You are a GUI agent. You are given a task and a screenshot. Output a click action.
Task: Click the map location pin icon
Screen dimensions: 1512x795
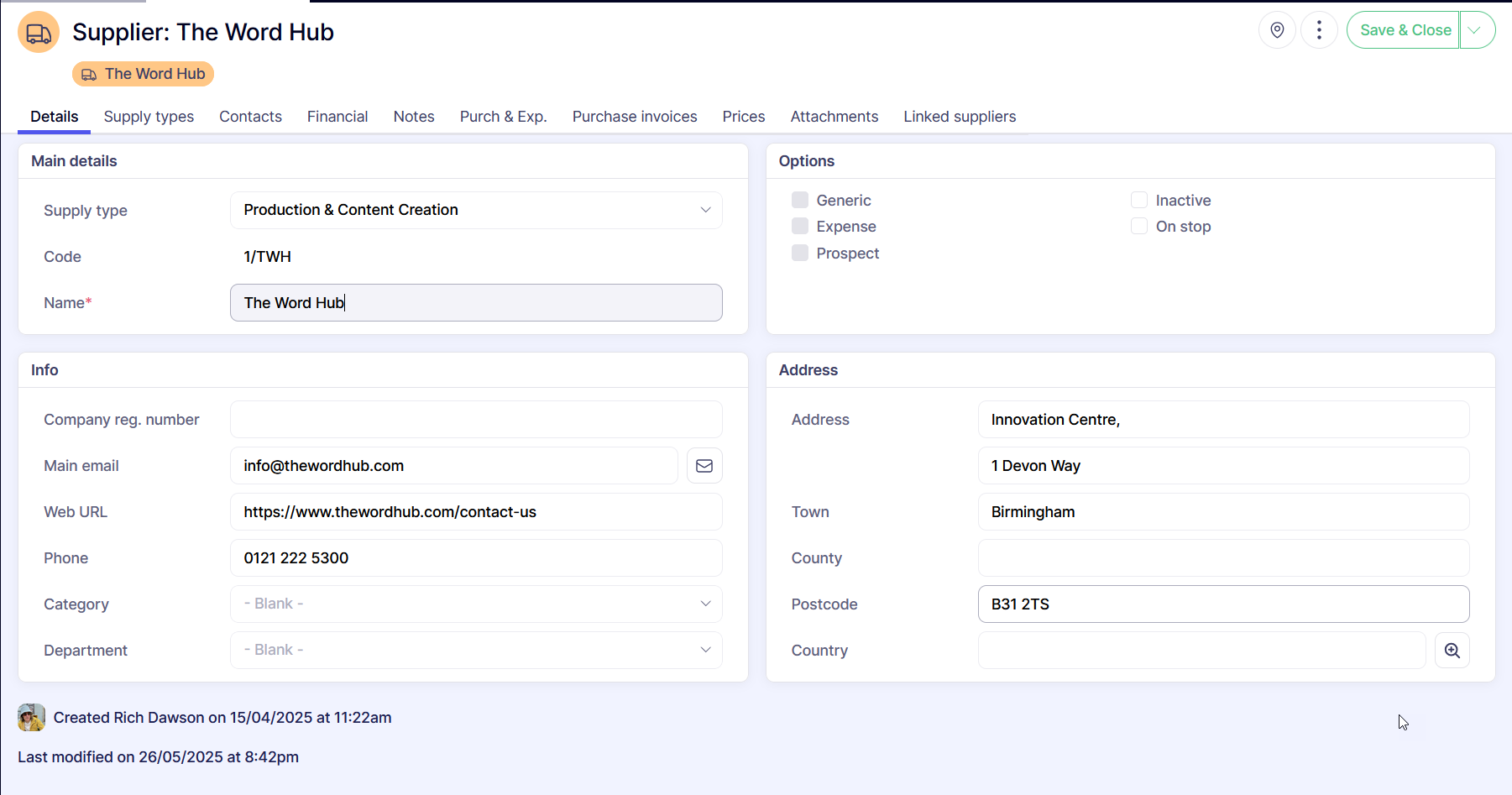pos(1277,30)
